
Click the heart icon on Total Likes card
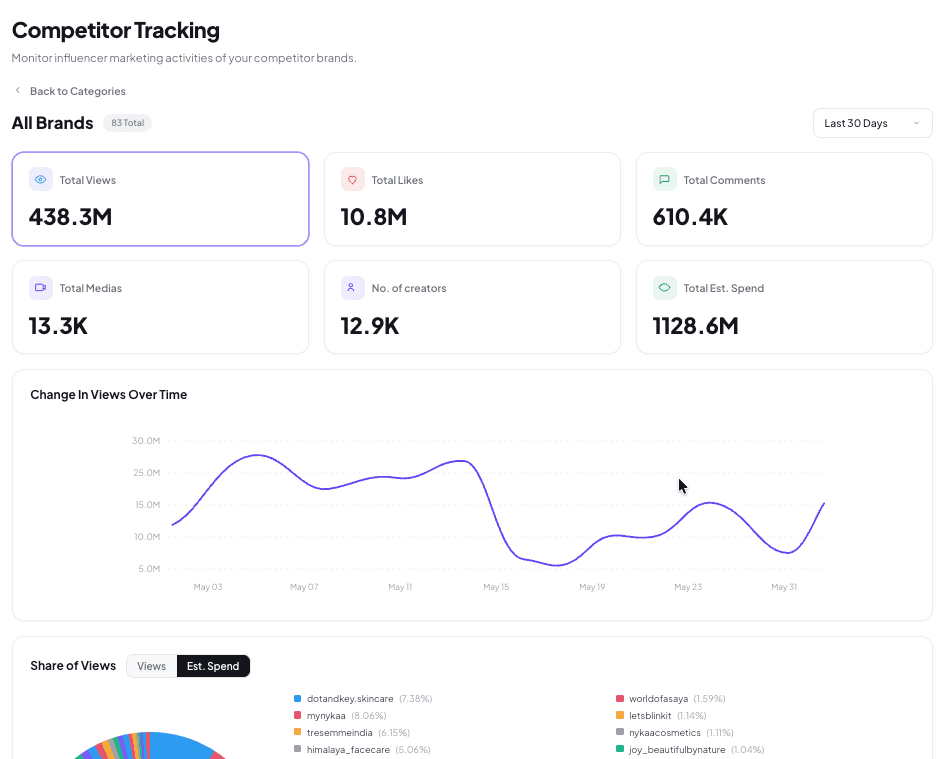[x=352, y=180]
